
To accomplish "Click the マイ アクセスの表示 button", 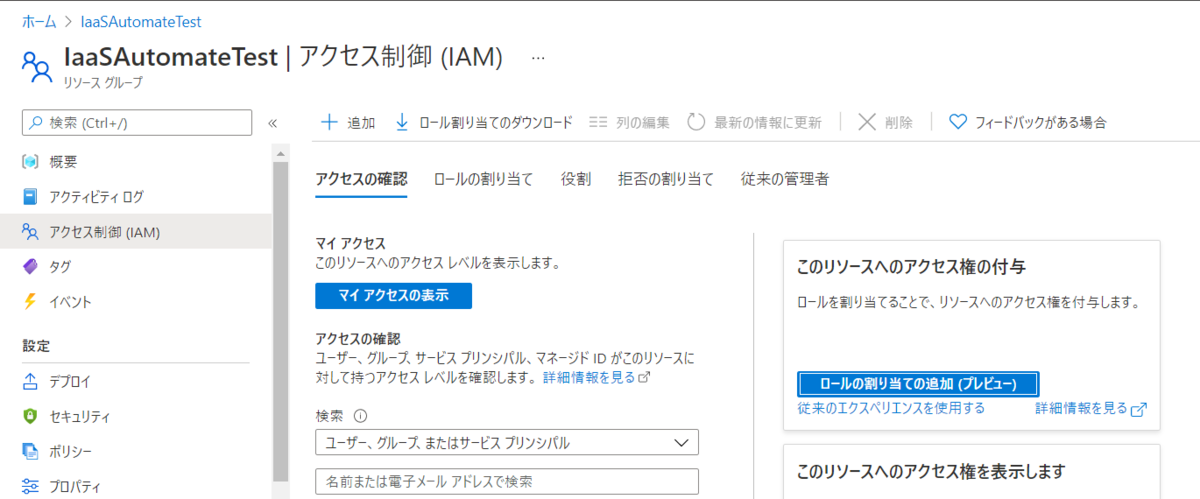I will click(393, 296).
